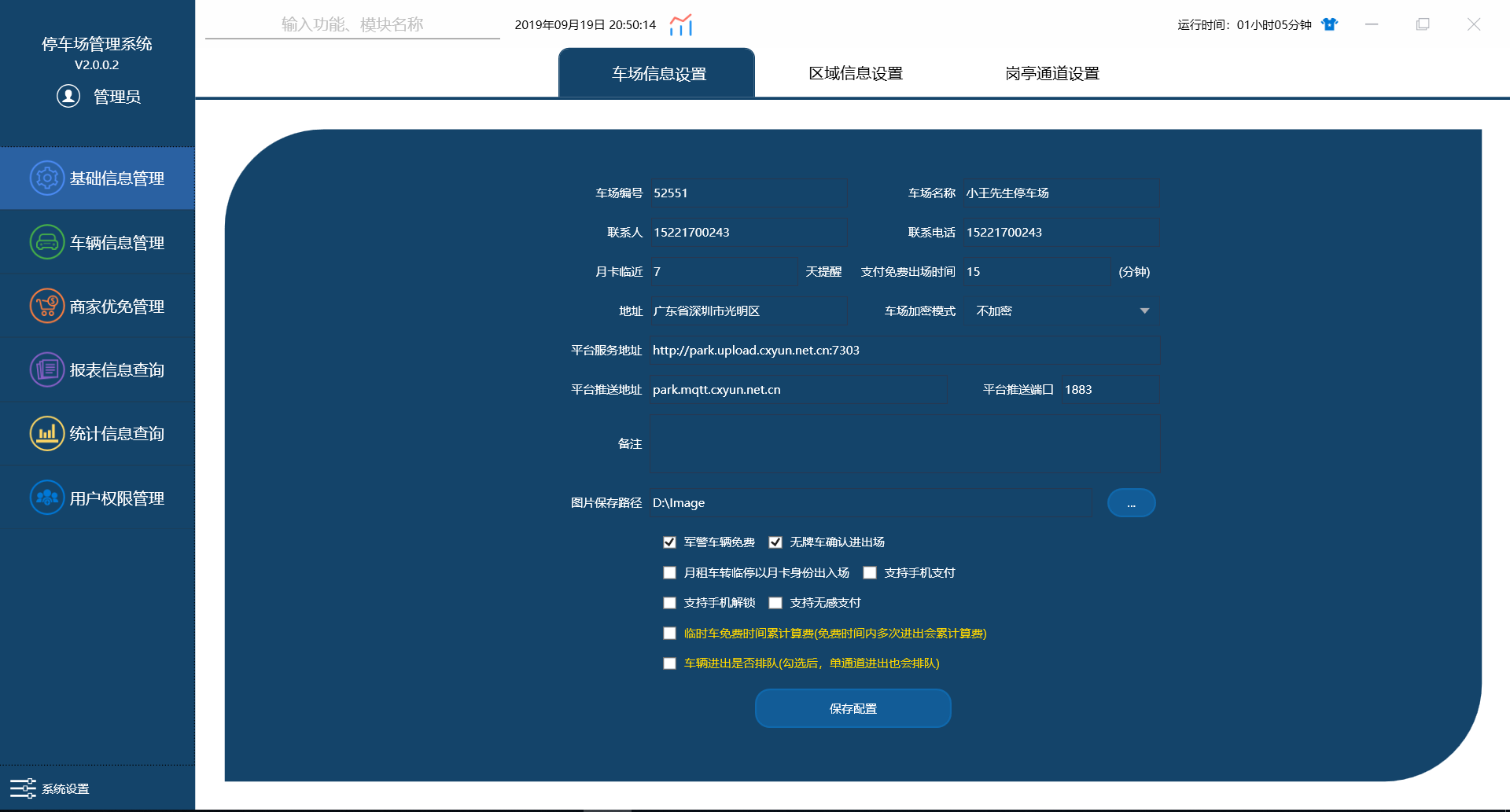Click the 地址 field 广东省深圳市光明区
The image size is (1510, 812).
pos(748,311)
